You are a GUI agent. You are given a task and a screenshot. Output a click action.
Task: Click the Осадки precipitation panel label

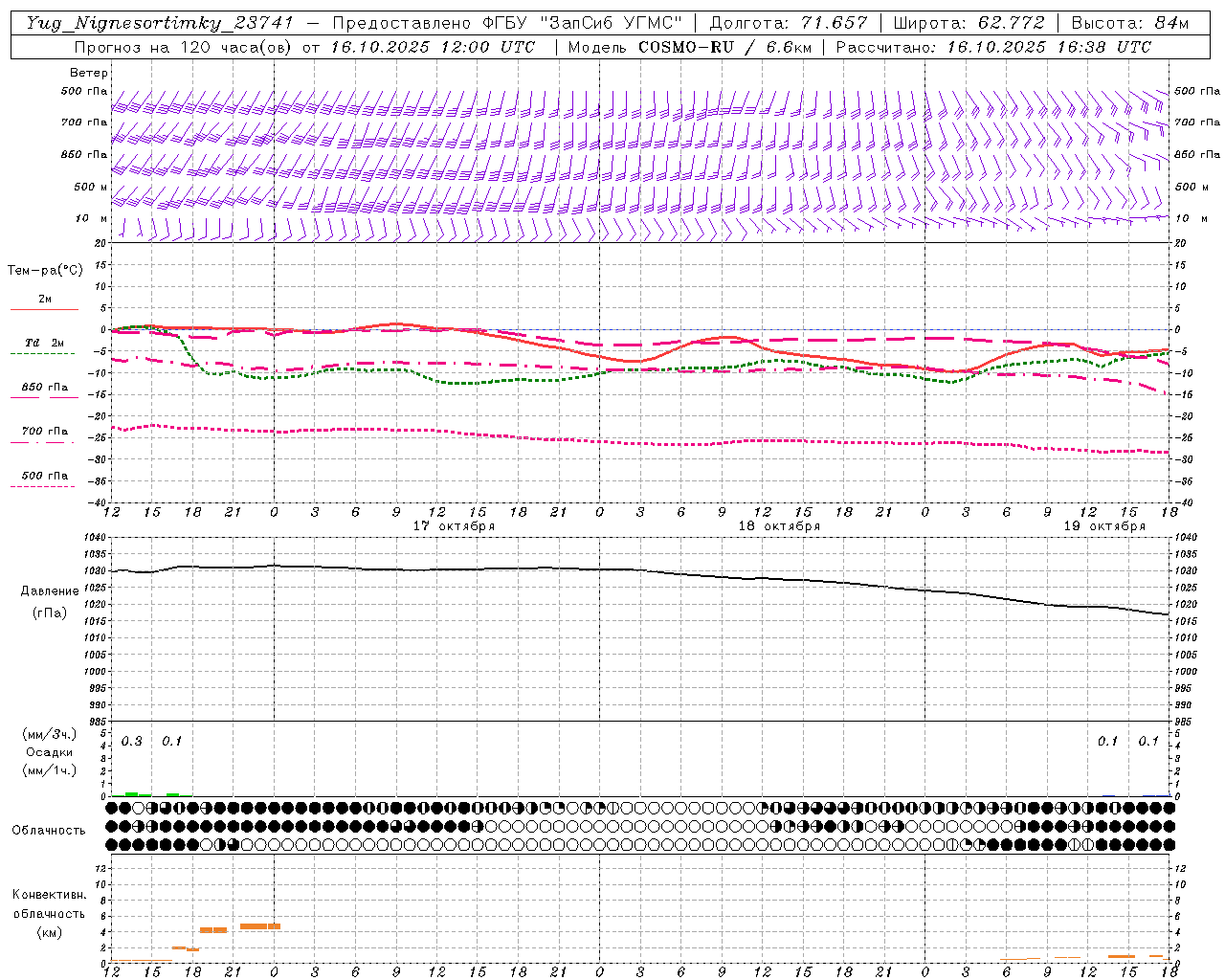pyautogui.click(x=50, y=753)
